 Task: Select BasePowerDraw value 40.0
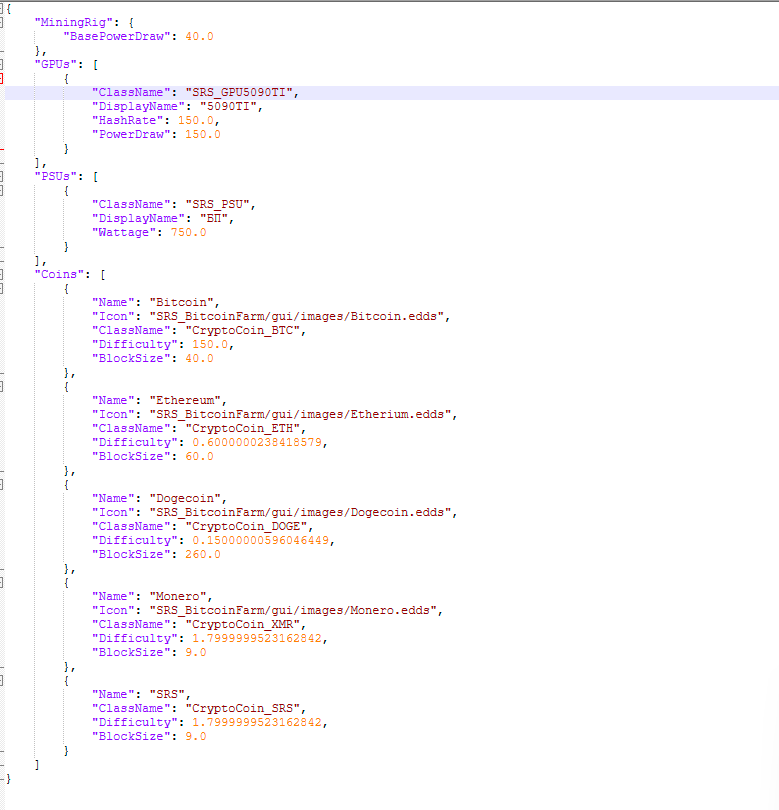click(199, 36)
